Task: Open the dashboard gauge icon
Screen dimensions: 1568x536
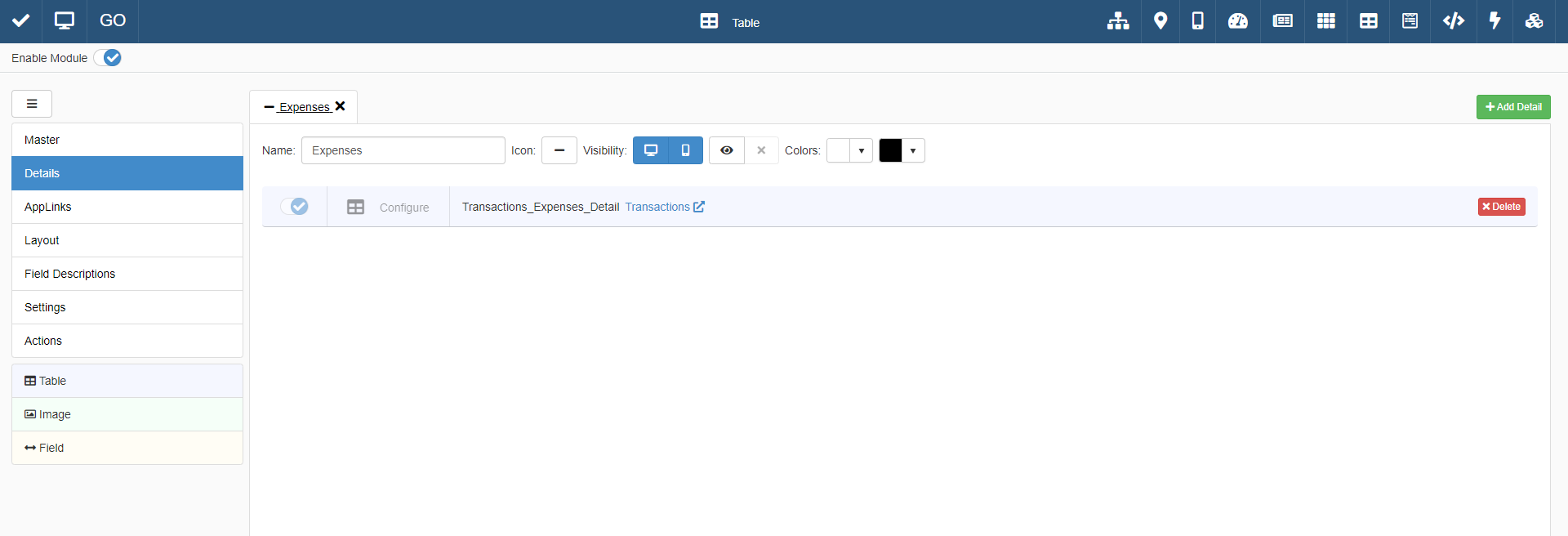Action: pyautogui.click(x=1237, y=21)
